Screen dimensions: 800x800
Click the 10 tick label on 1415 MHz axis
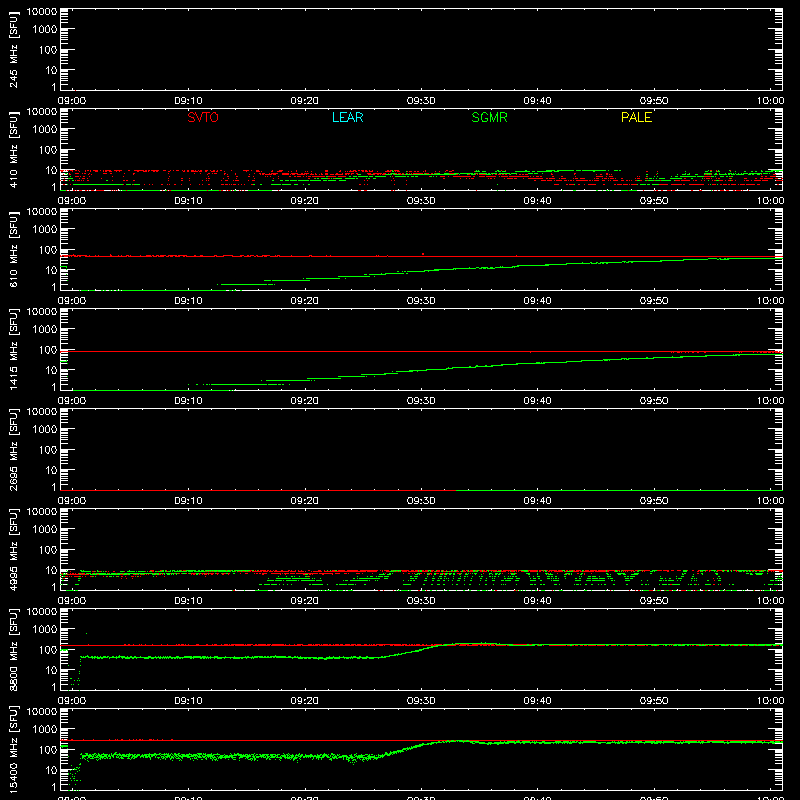pyautogui.click(x=52, y=370)
